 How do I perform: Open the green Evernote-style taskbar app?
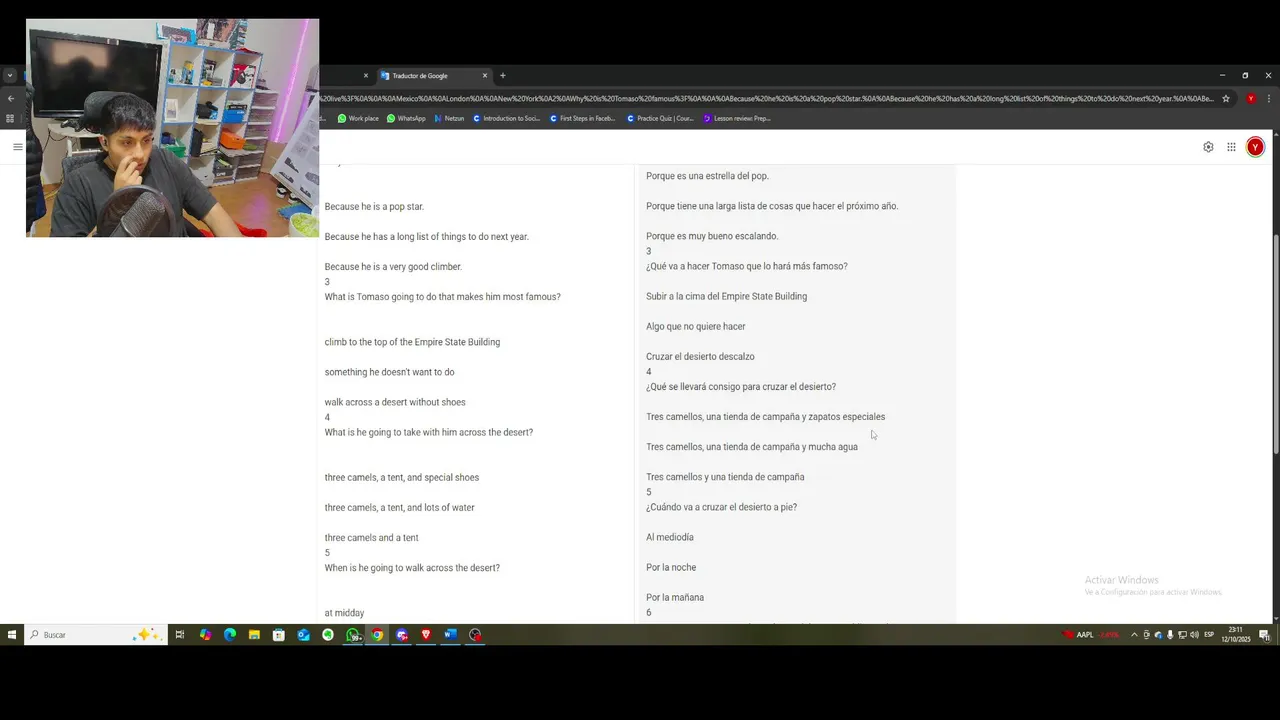(x=328, y=635)
